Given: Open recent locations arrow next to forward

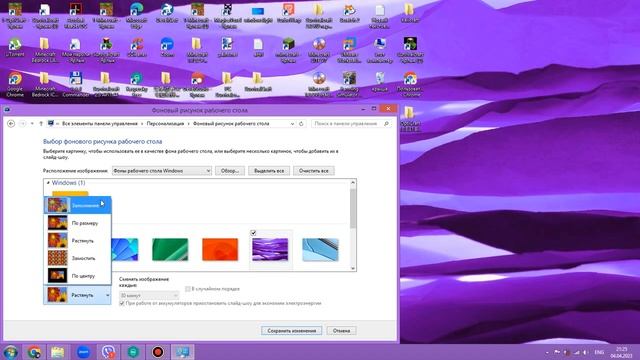Looking at the screenshot, I should tap(32, 124).
